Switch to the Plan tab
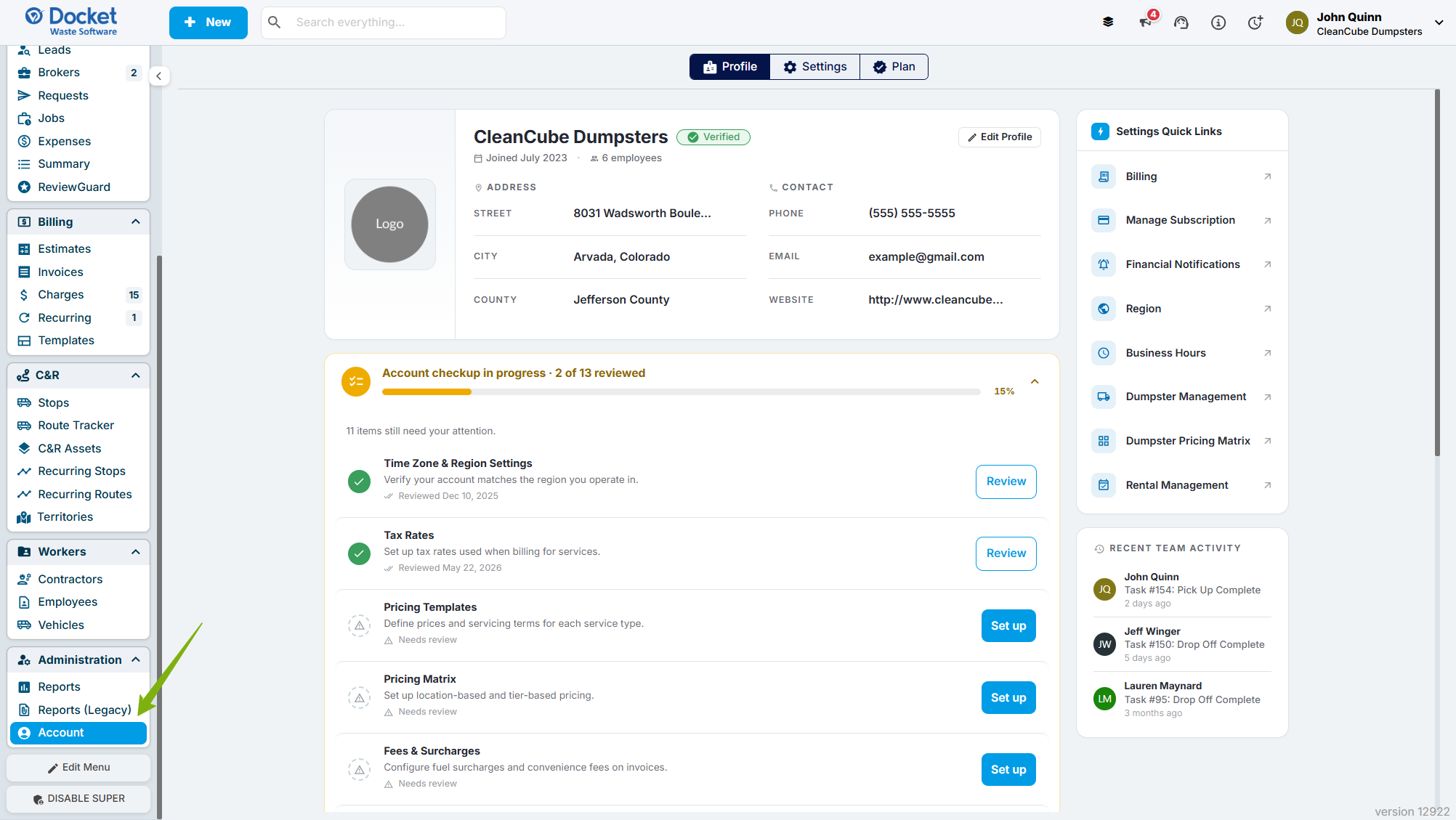This screenshot has height=820, width=1456. click(x=894, y=67)
